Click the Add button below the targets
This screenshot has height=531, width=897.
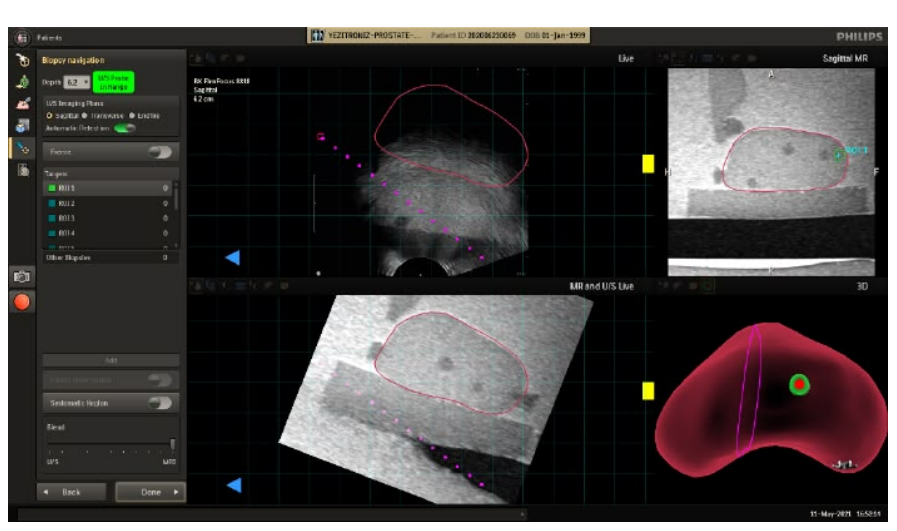click(111, 360)
